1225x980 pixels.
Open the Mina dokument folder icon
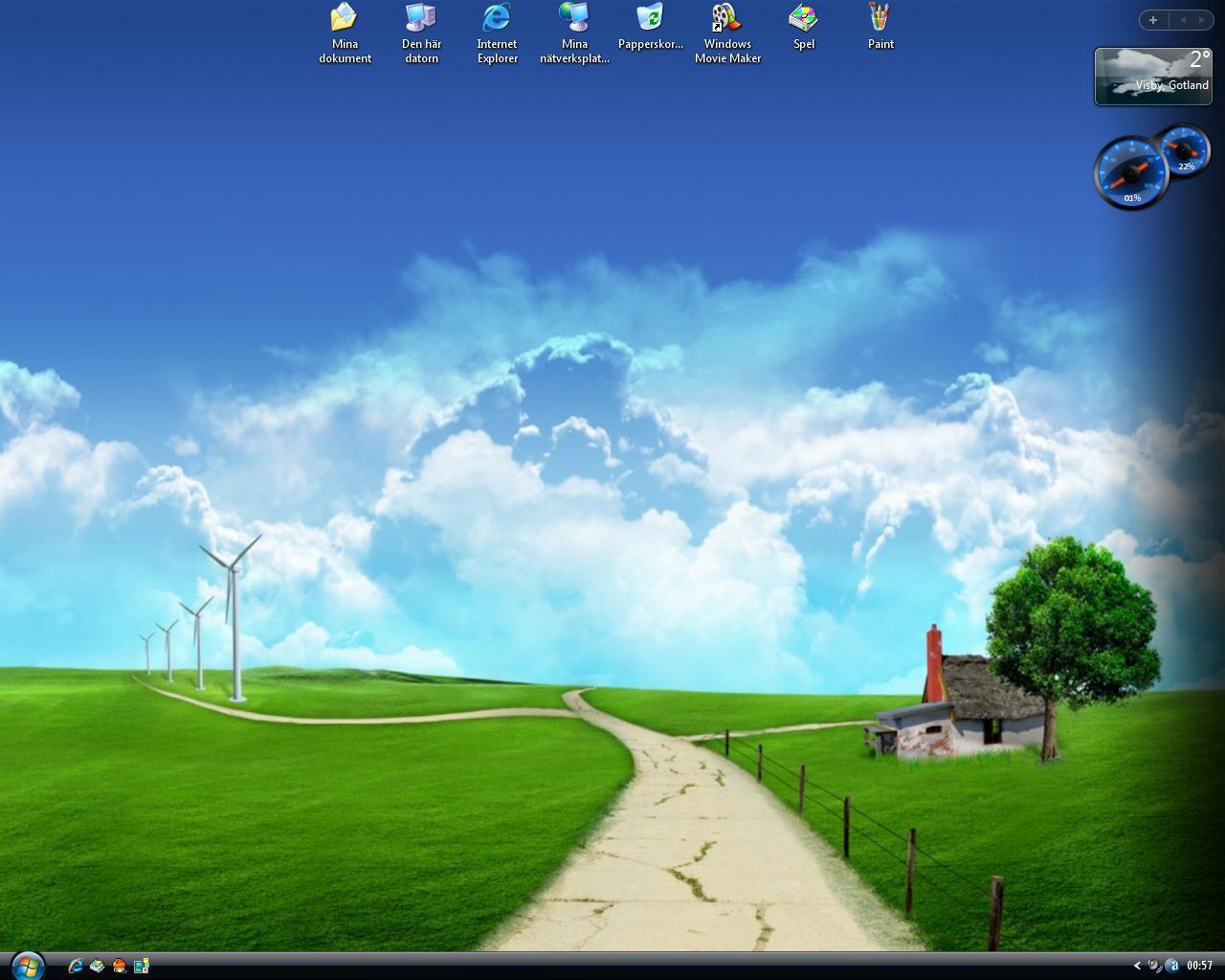click(345, 18)
